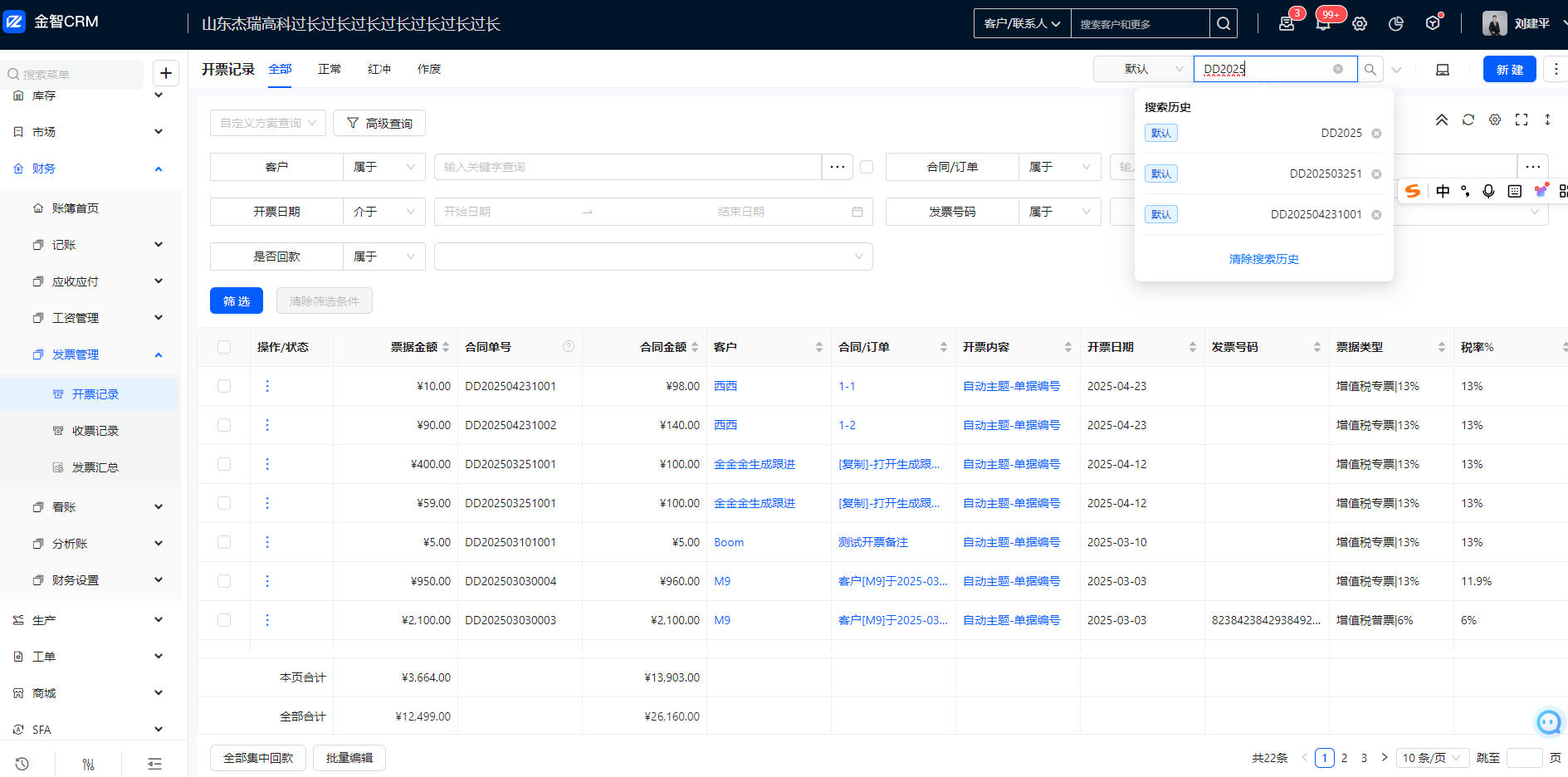Collapse the filter panel with double up arrows

pyautogui.click(x=1442, y=120)
